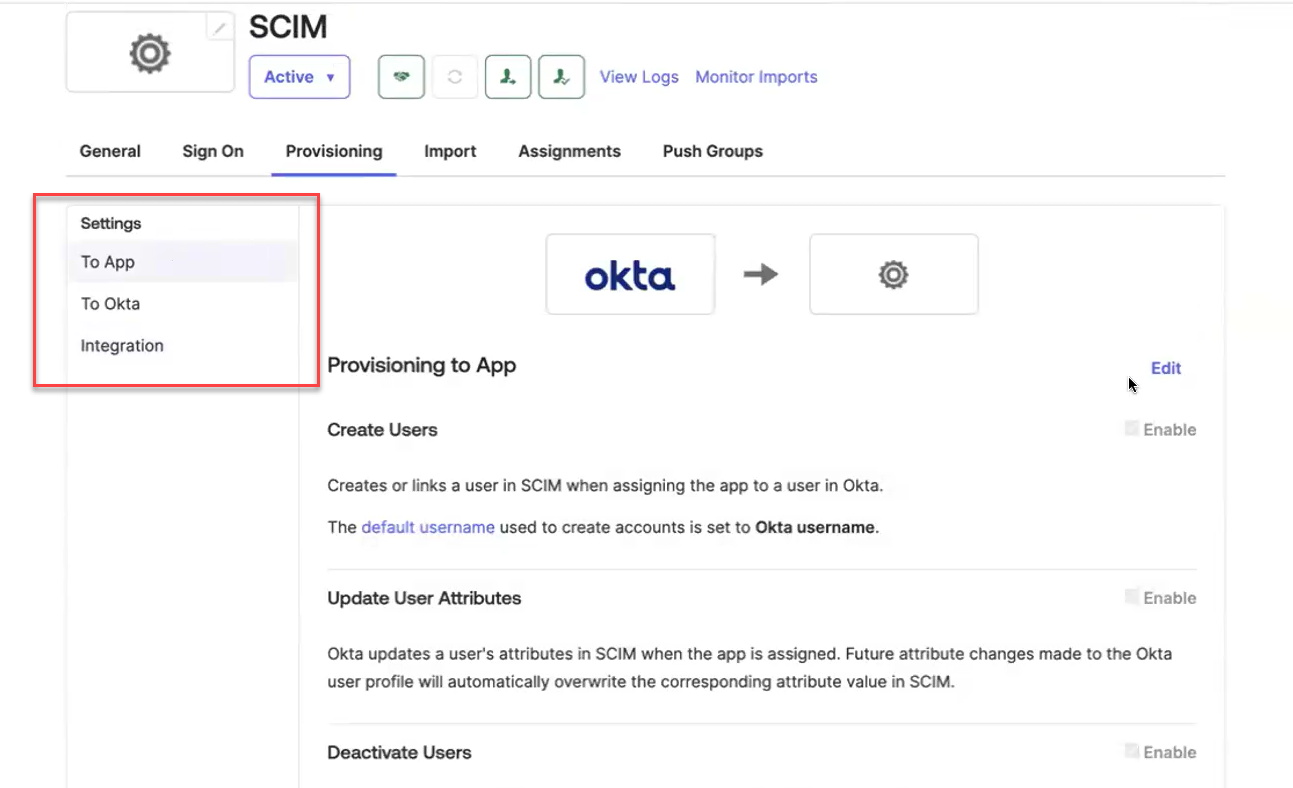The image size is (1293, 788).
Task: Enable Update User Attributes
Action: [1131, 597]
